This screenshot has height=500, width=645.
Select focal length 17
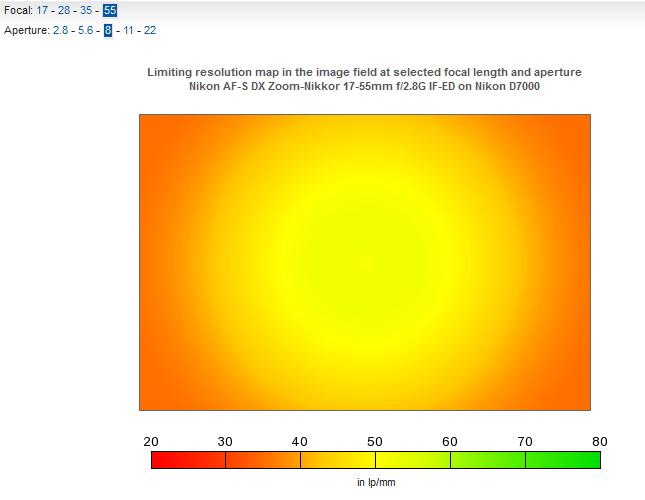[x=42, y=10]
